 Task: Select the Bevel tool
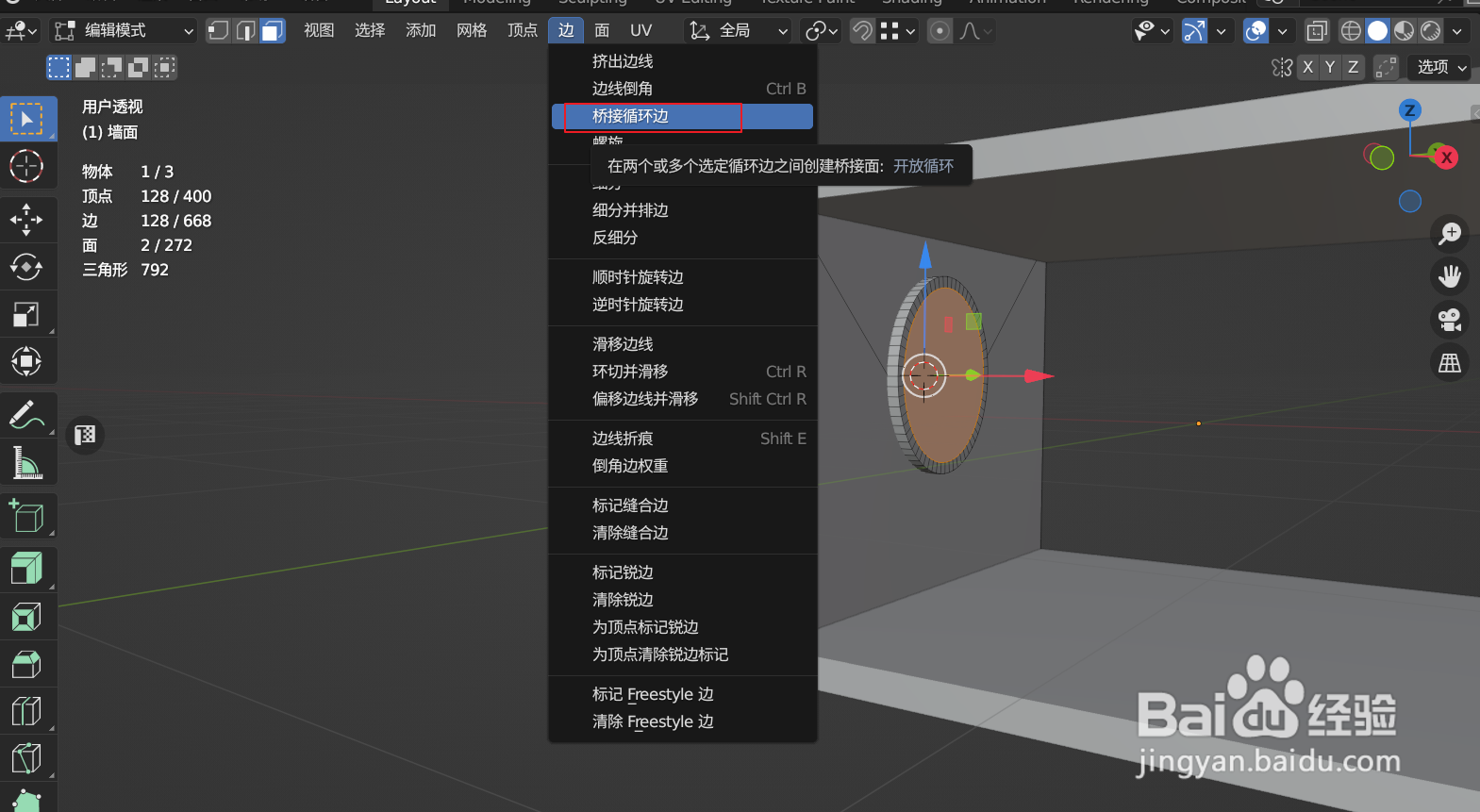[26, 664]
